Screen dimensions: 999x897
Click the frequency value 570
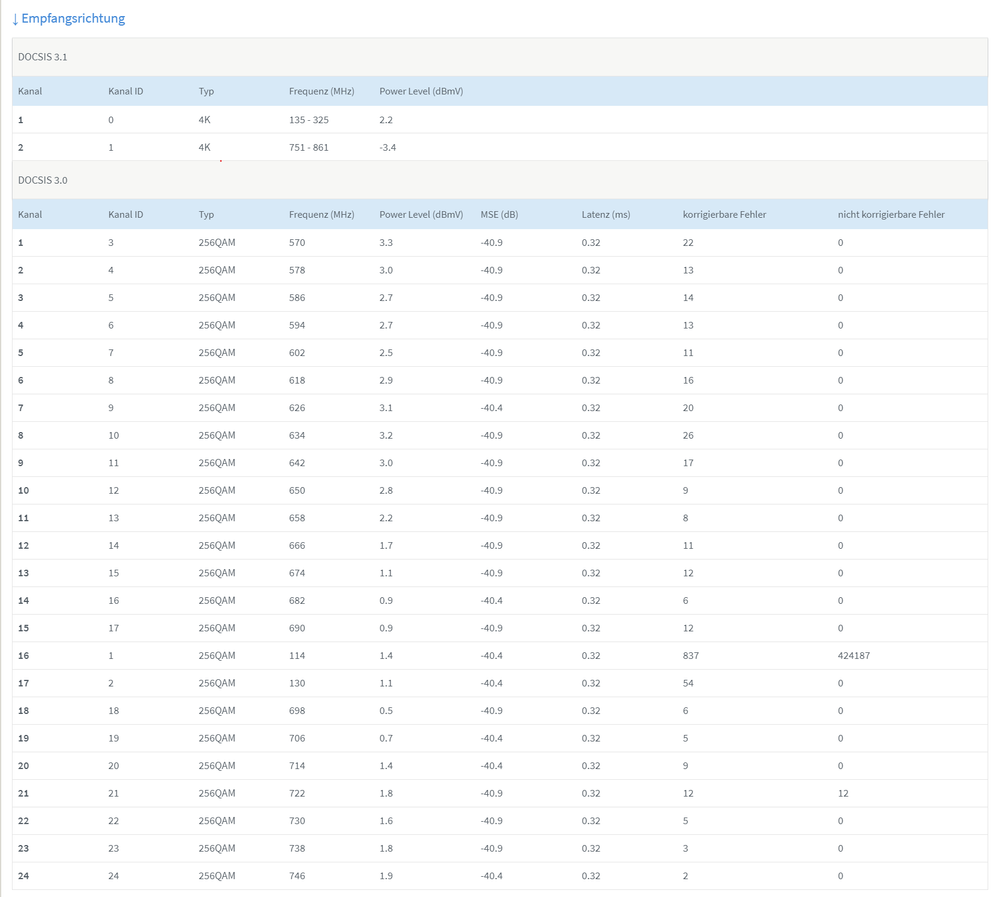coord(297,243)
